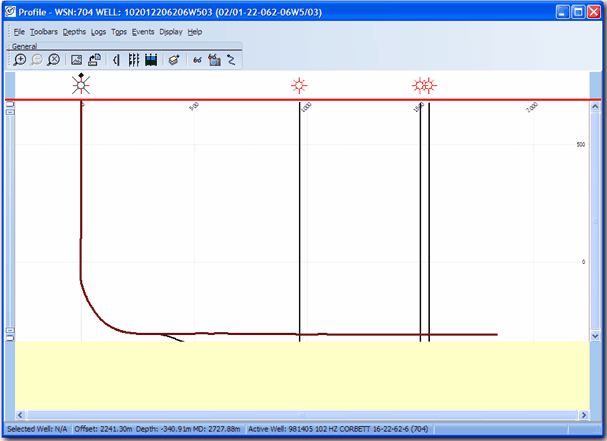The image size is (607, 441).
Task: Click the zoom out magnifier icon
Action: tap(37, 60)
